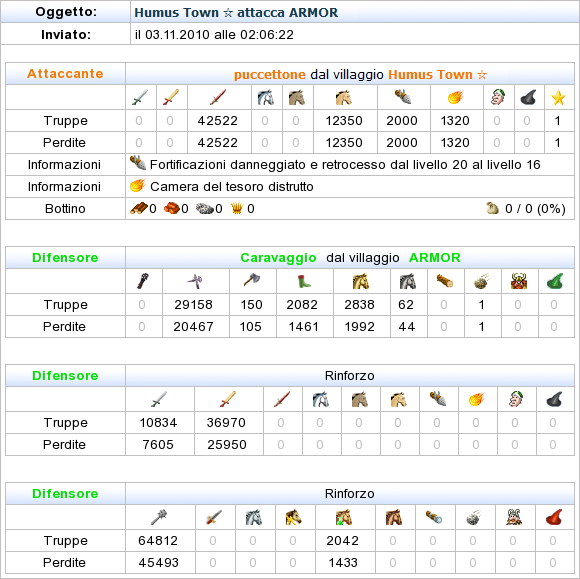The width and height of the screenshot is (580, 579).
Task: Click the 'Bottino' row label
Action: pos(65,209)
